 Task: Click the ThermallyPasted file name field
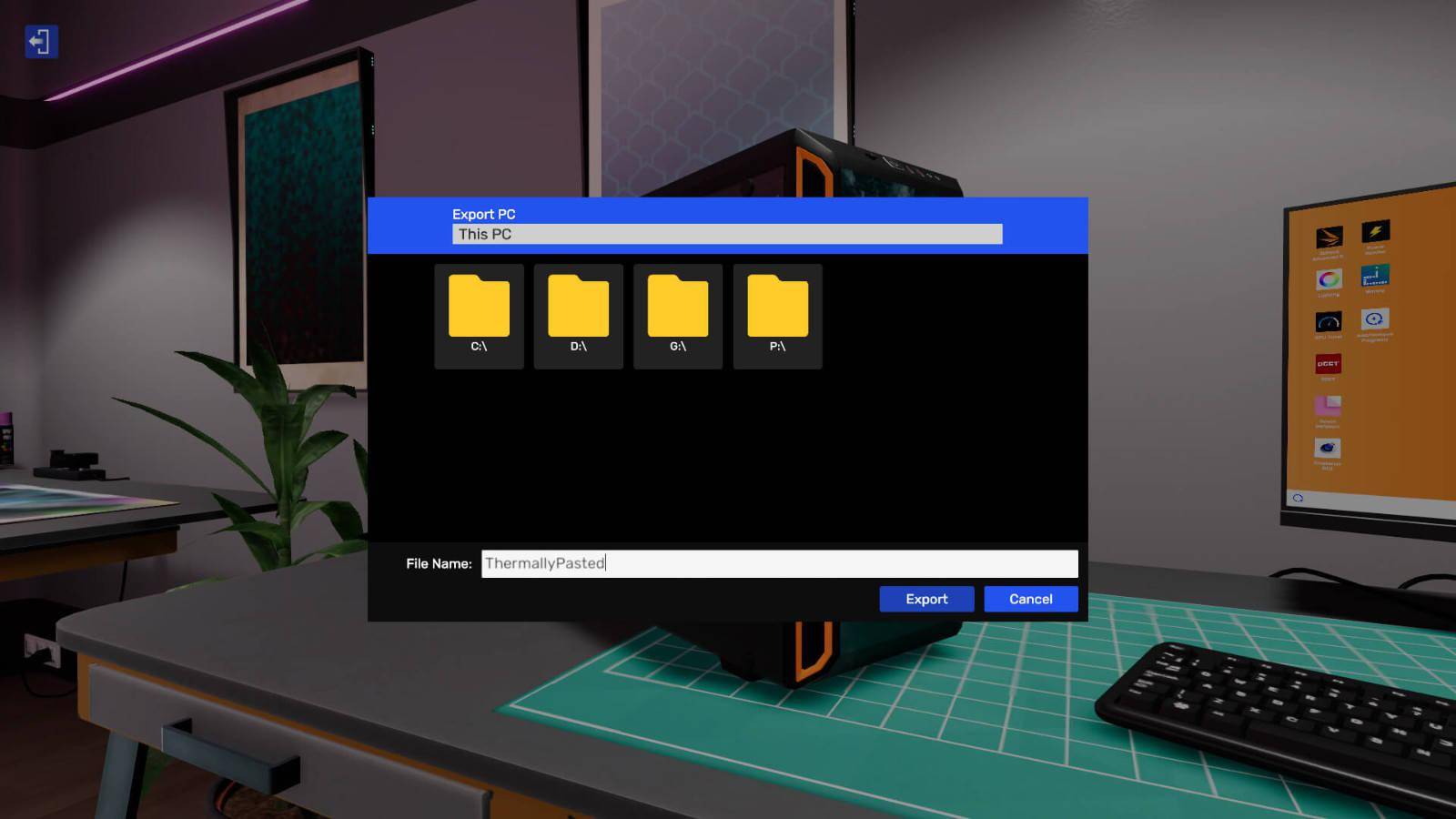click(778, 563)
